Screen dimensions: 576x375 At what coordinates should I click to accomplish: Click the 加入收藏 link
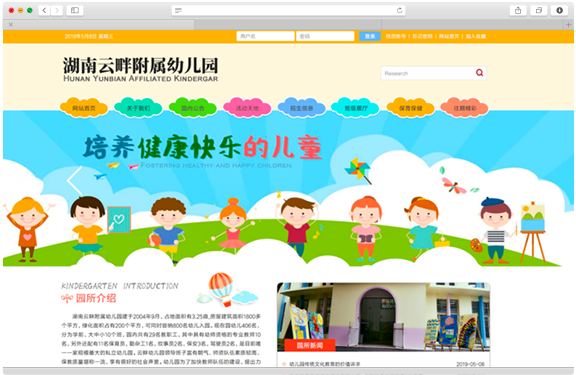(476, 36)
